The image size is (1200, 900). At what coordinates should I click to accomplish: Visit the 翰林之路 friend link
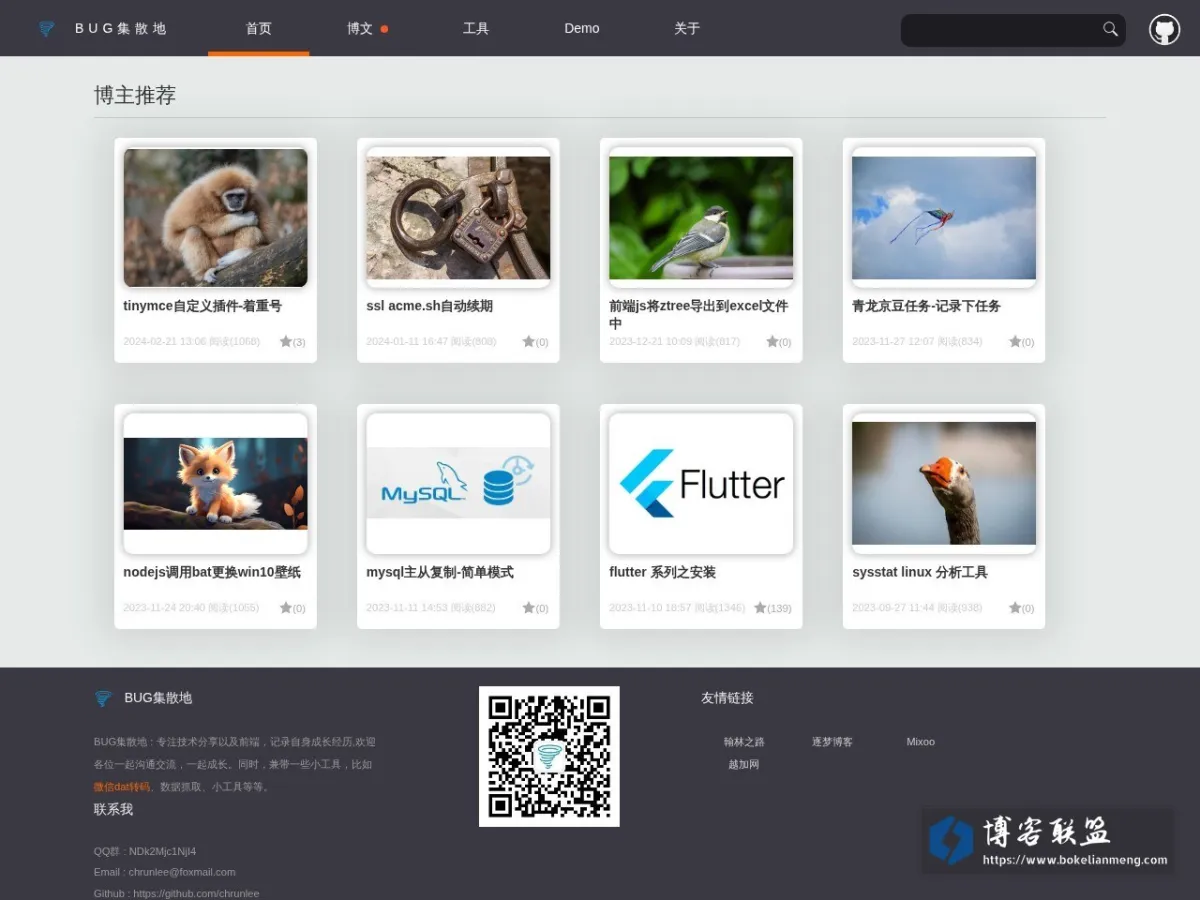click(x=744, y=742)
